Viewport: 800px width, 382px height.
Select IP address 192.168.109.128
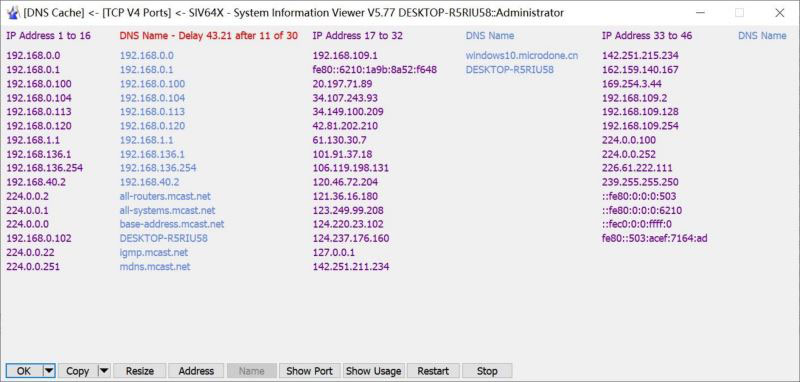pos(640,112)
